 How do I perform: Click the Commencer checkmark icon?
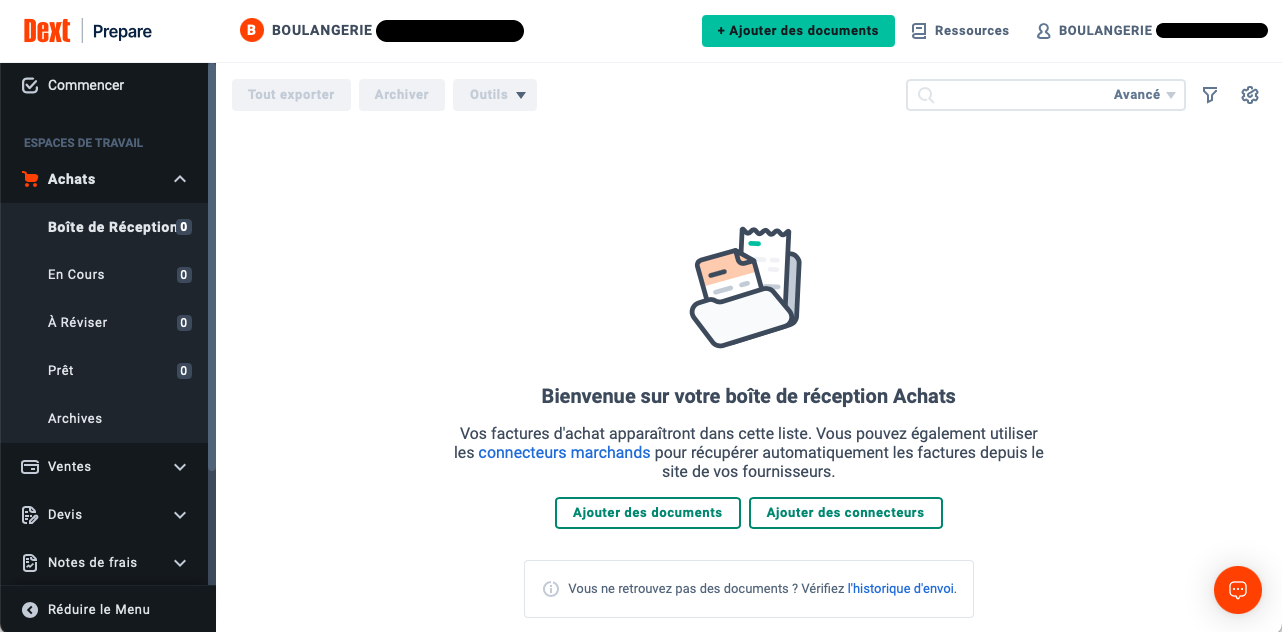(30, 85)
